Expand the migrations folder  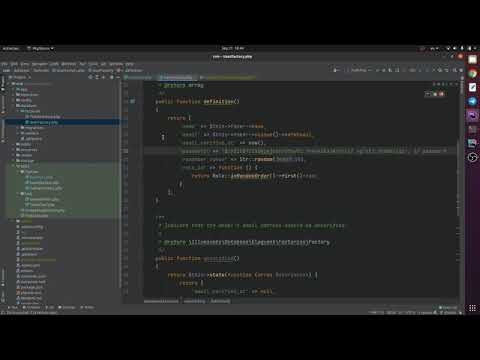point(18,128)
